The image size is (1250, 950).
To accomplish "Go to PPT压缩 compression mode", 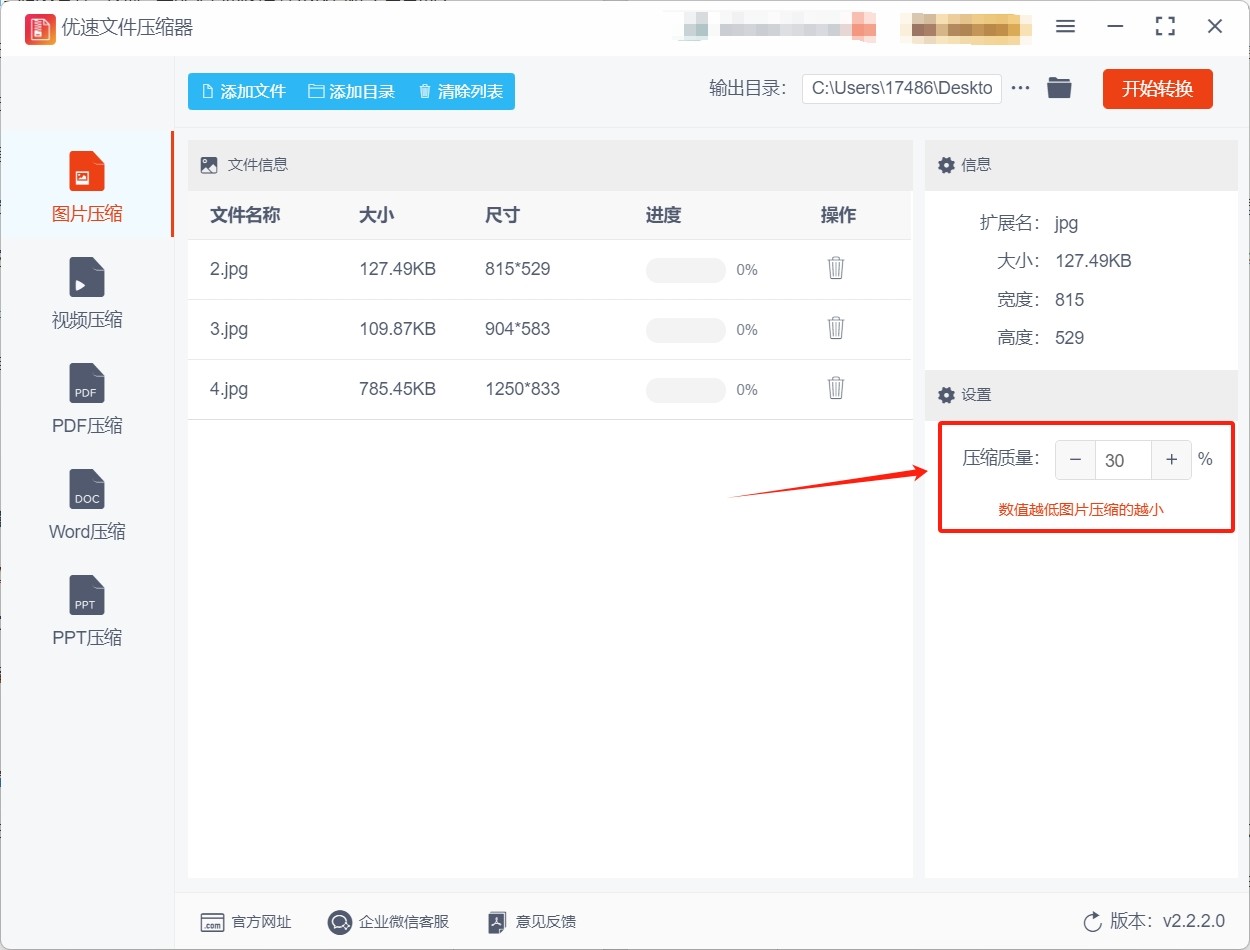I will coord(87,612).
